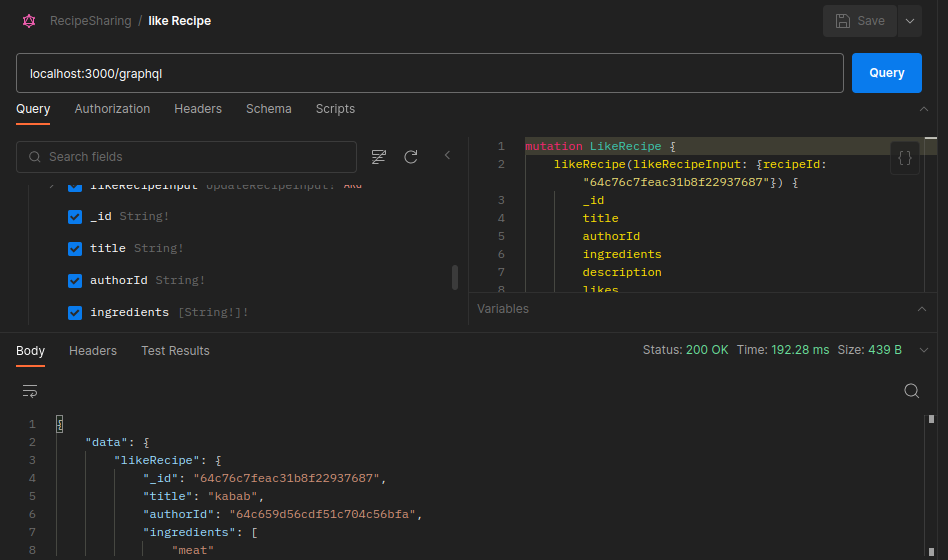Collapse the field explorer panel arrow

coord(447,155)
